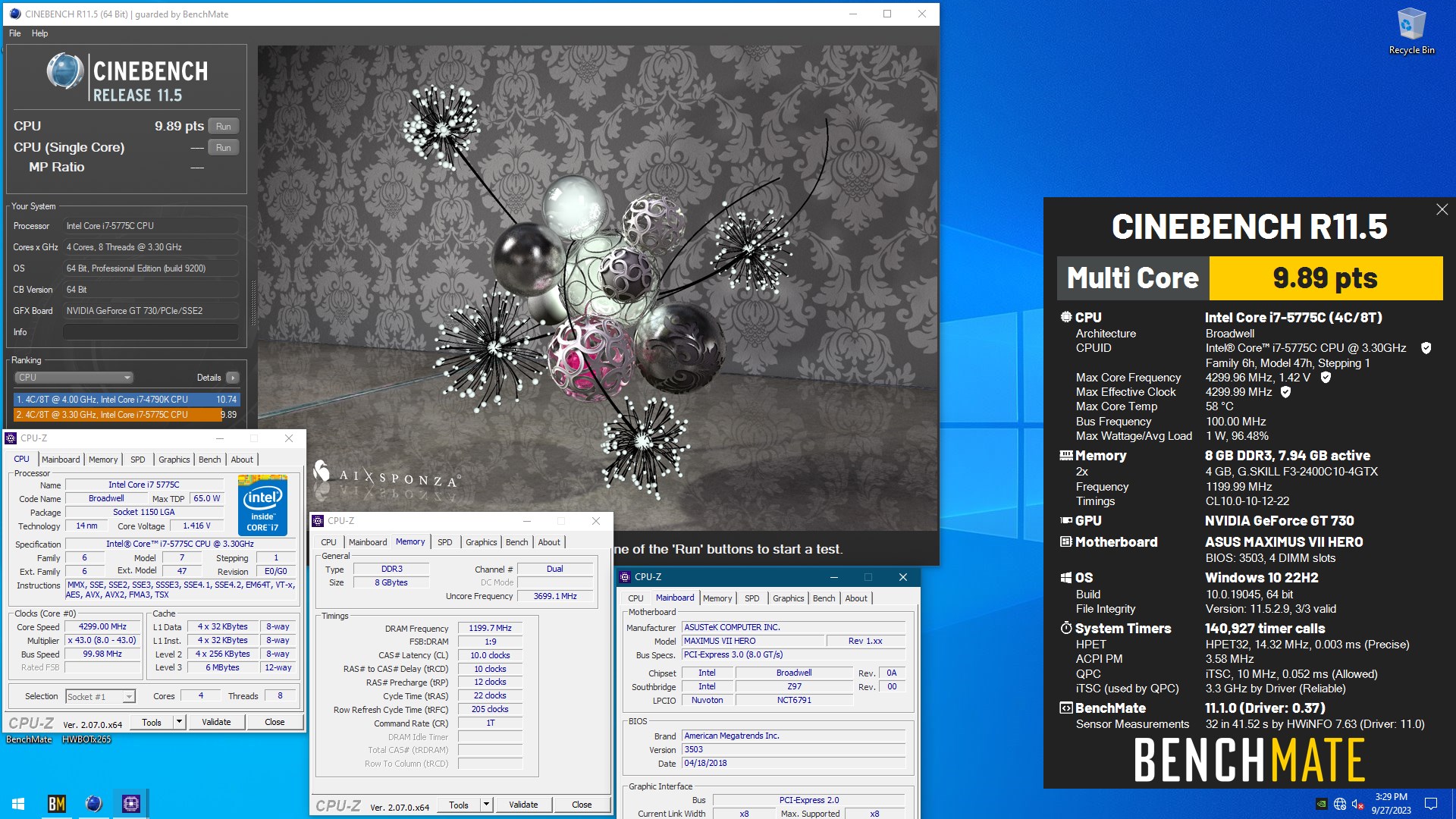Open the Socket #1 selection dropdown
Viewport: 1456px width, 819px height.
pos(100,696)
